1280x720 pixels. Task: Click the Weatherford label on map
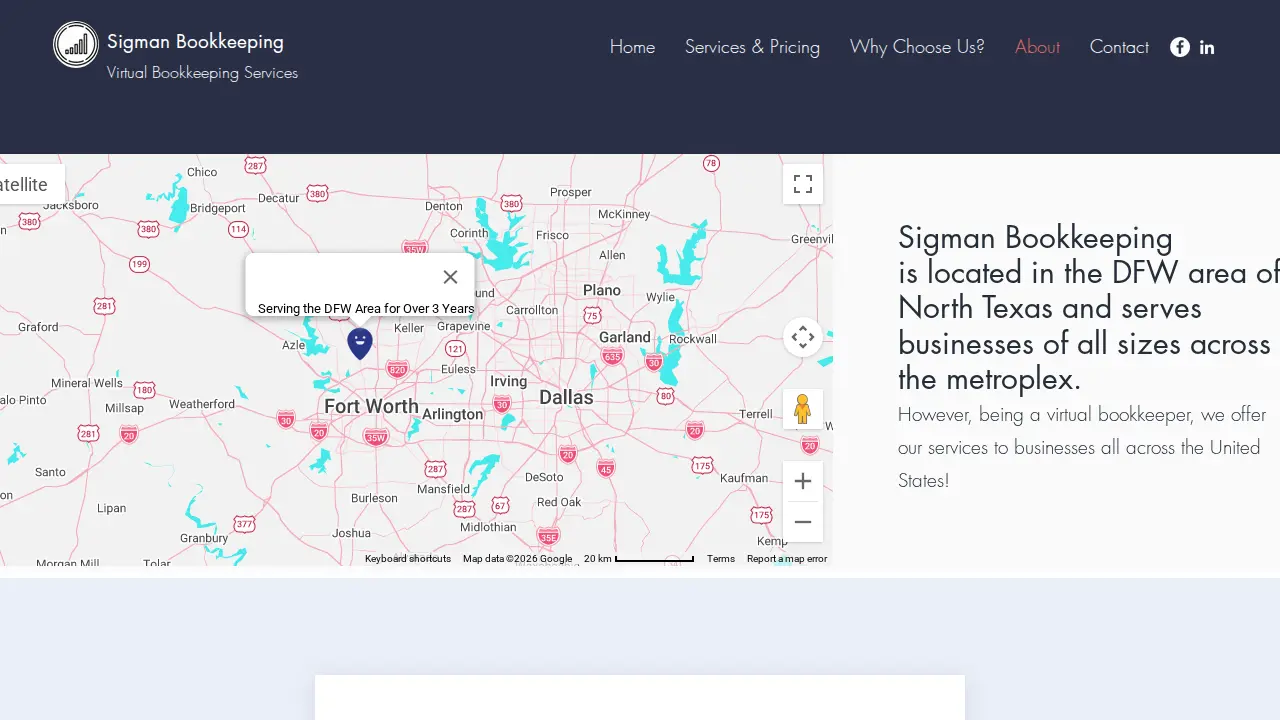pos(202,404)
